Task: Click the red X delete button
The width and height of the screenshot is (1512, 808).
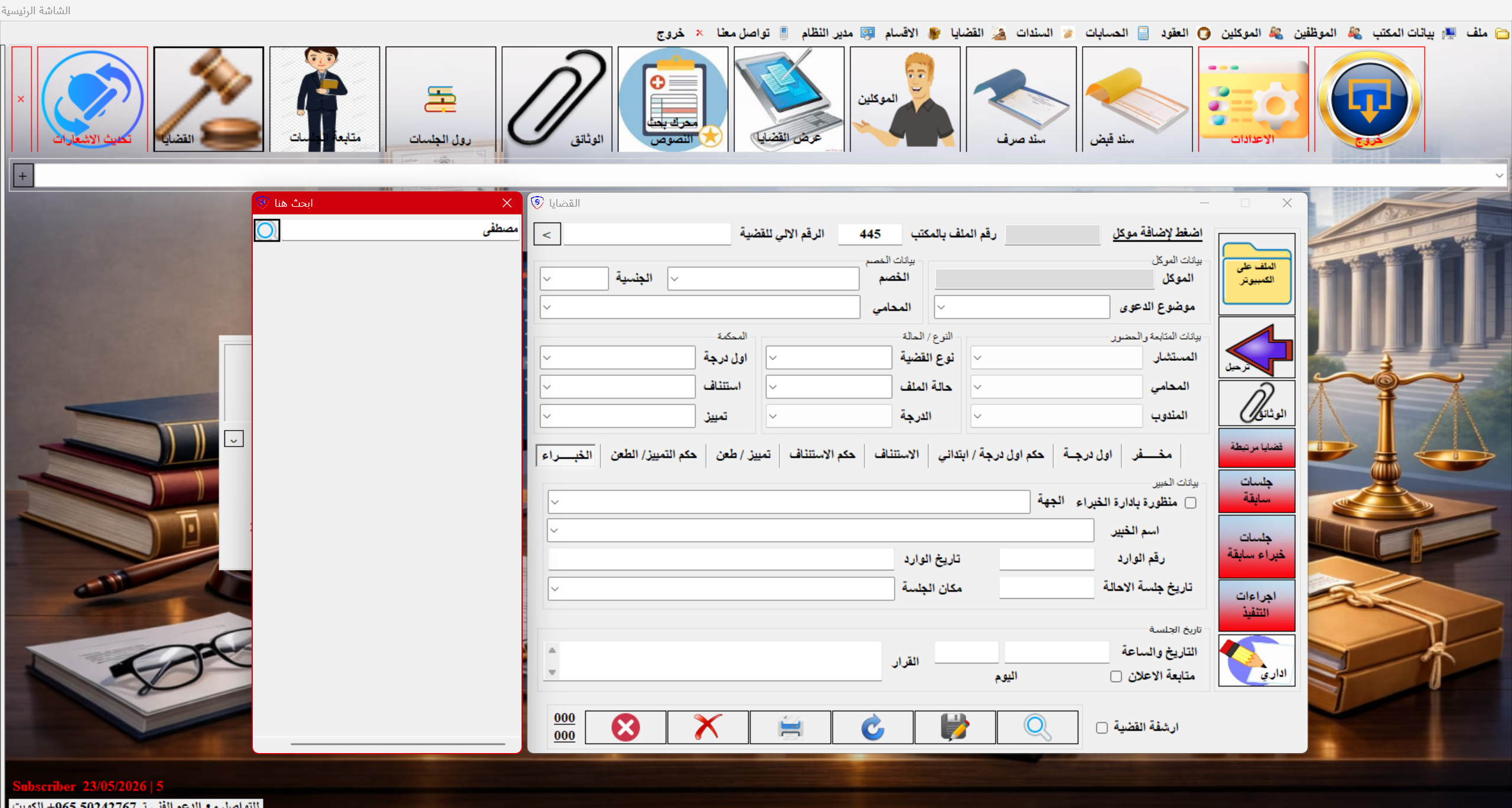Action: click(x=708, y=727)
